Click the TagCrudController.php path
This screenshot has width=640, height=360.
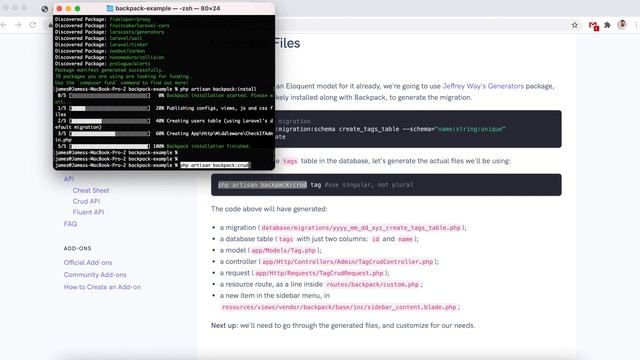(x=347, y=262)
